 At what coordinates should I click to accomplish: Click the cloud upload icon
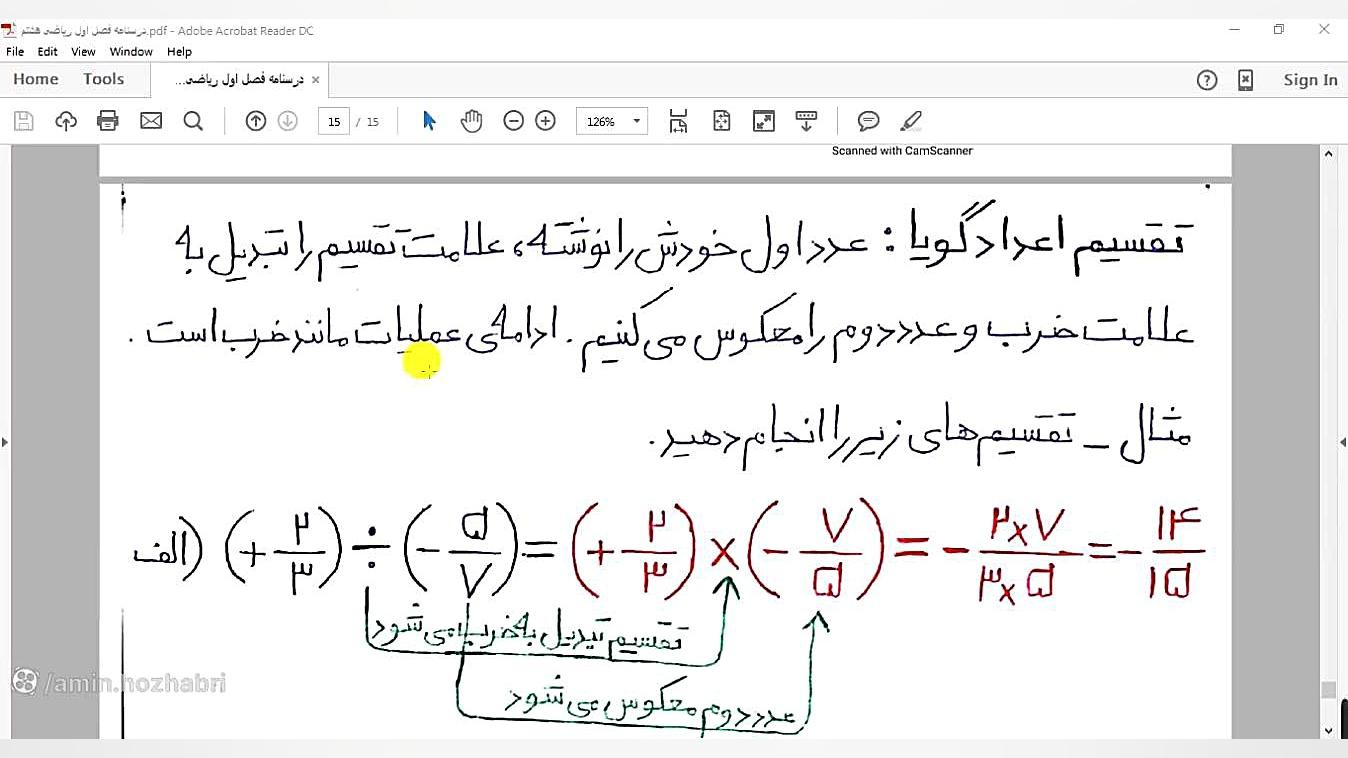[x=66, y=121]
